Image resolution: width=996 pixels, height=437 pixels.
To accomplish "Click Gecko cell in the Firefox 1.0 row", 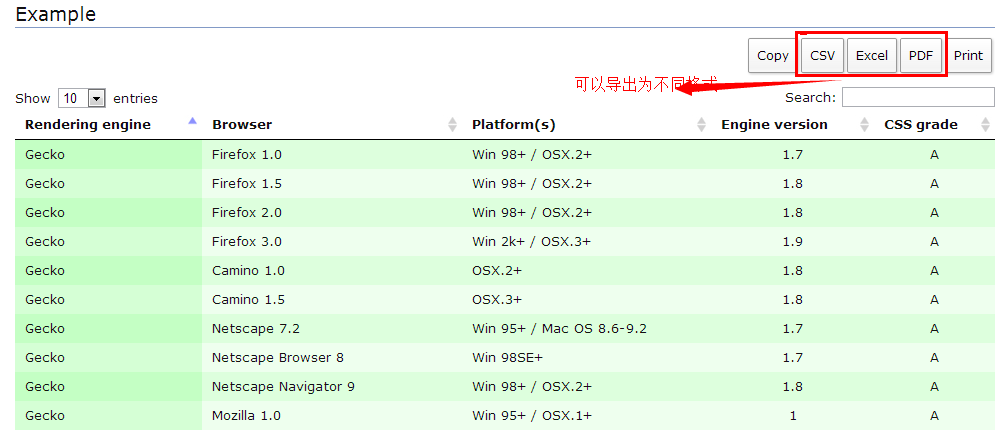I will point(109,154).
